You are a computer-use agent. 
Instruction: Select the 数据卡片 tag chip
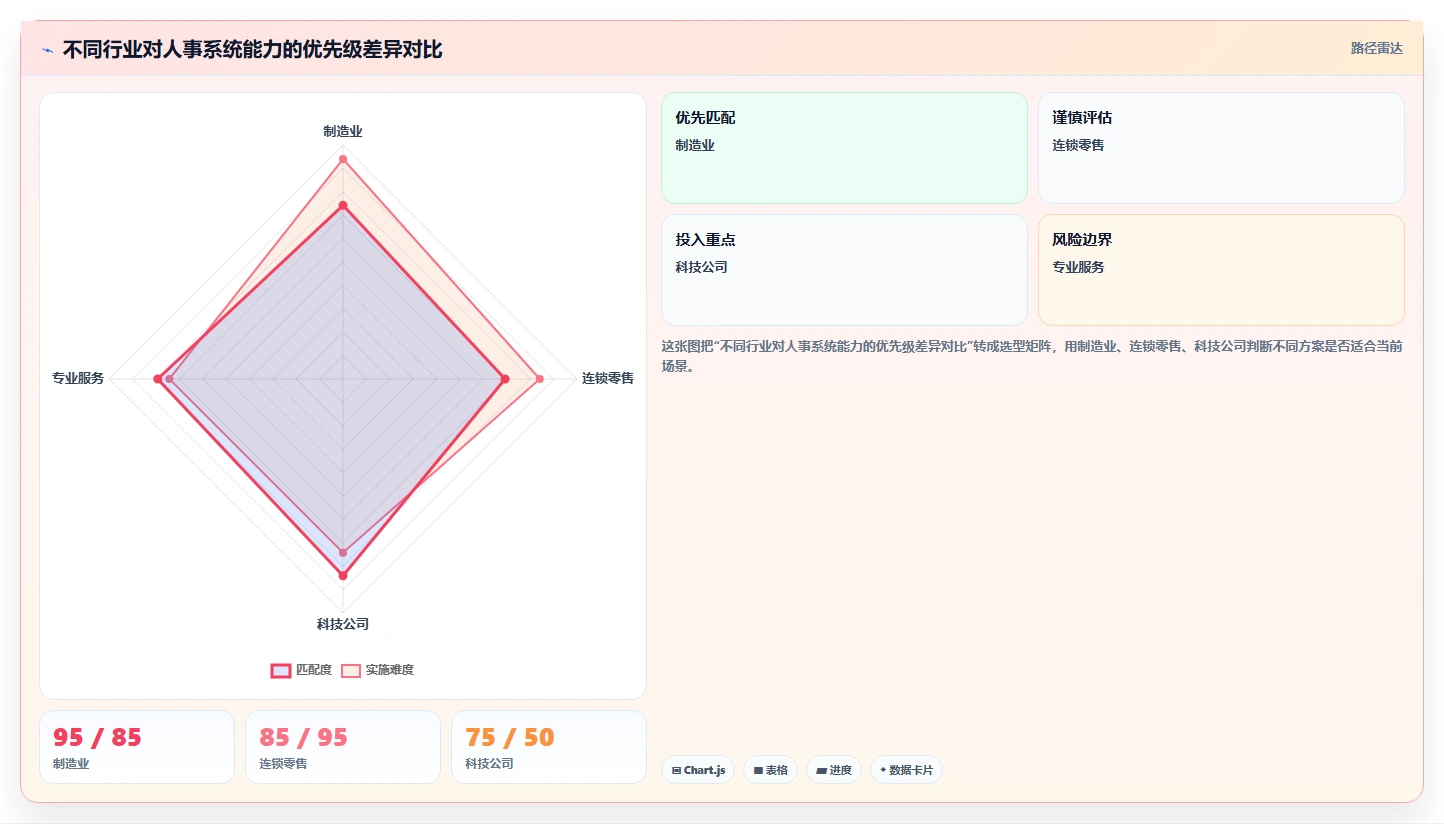[906, 770]
